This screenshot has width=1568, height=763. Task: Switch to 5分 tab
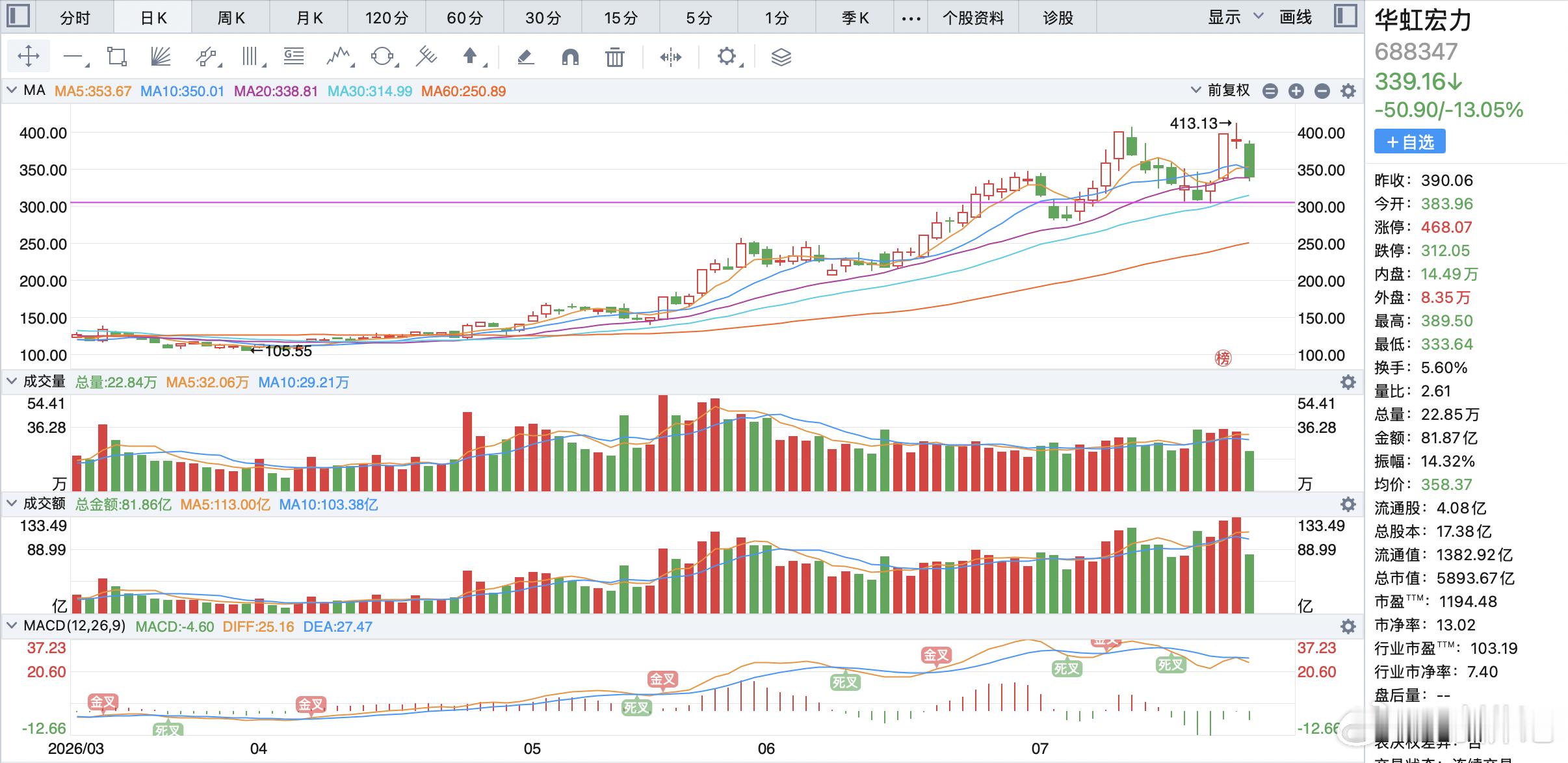pyautogui.click(x=699, y=18)
